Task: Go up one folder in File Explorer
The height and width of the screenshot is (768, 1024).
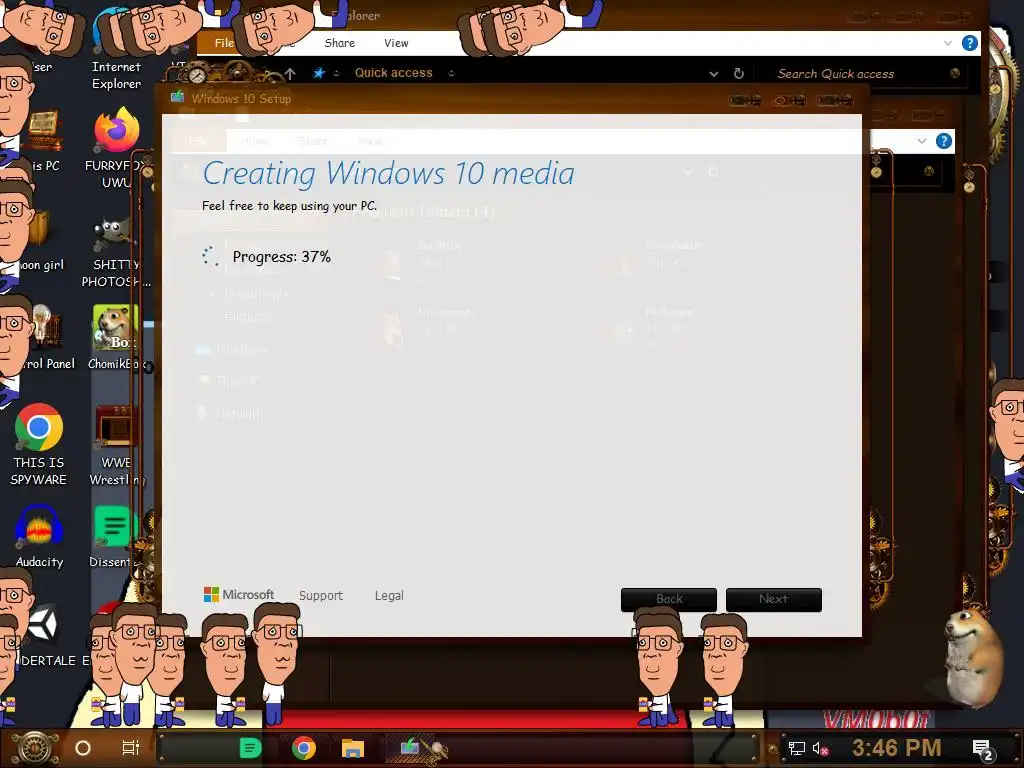Action: tap(290, 74)
